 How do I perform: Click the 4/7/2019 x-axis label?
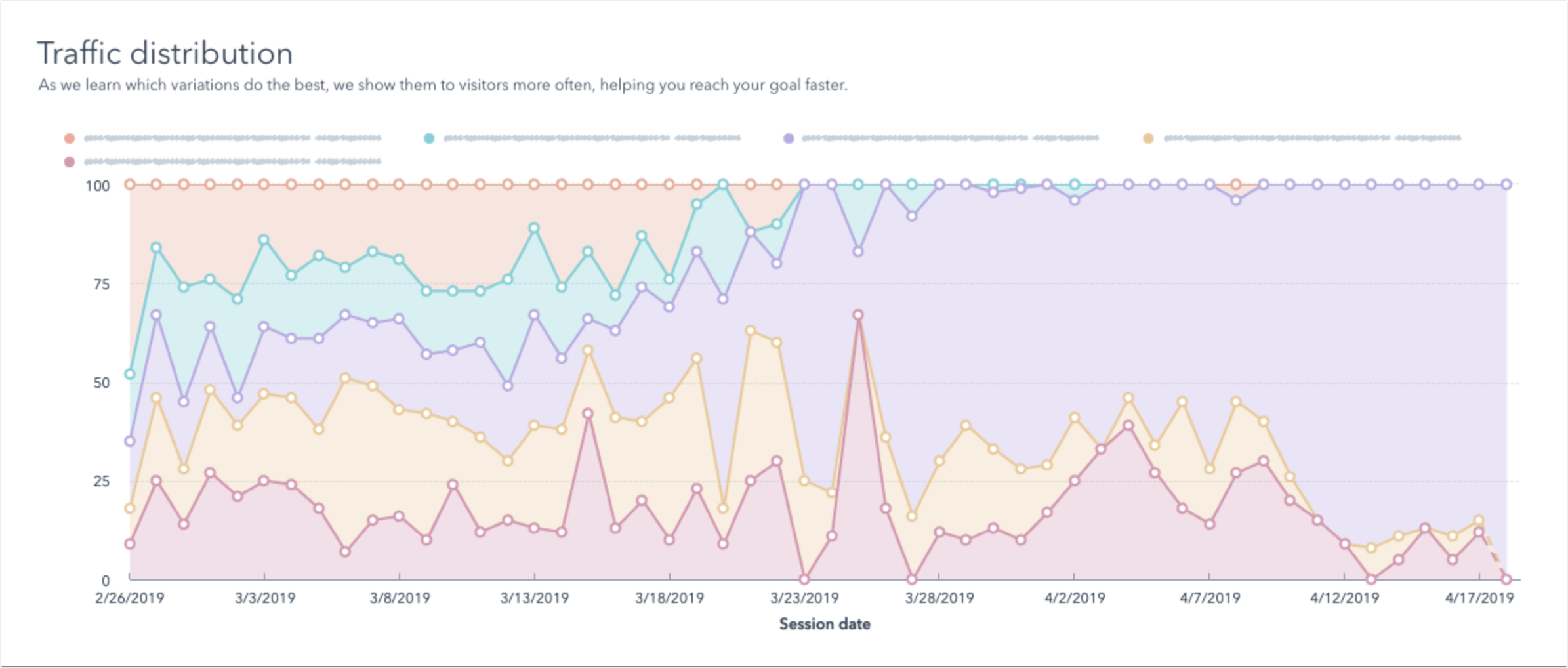click(x=1210, y=598)
